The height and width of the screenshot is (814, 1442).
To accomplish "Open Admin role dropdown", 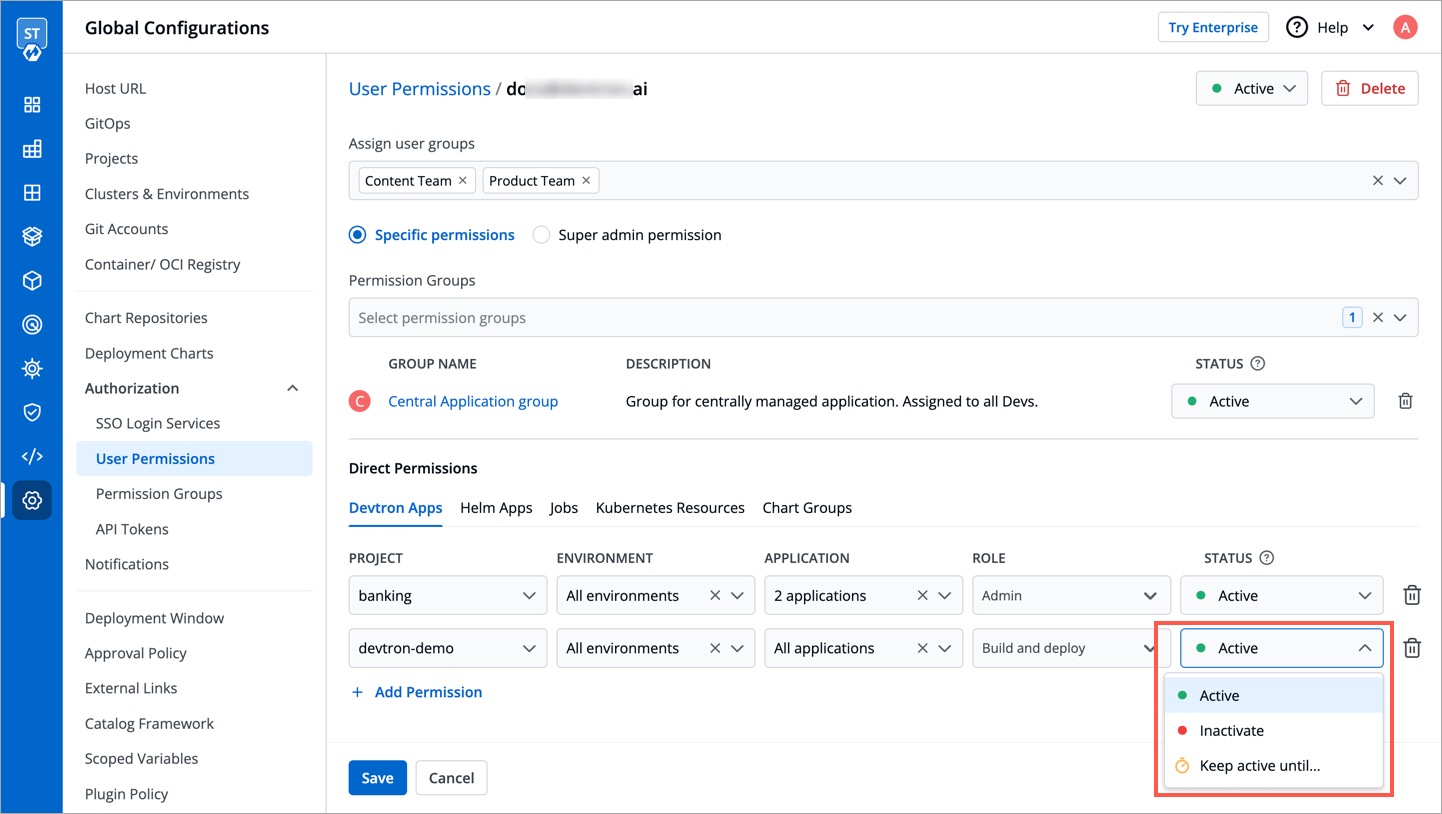I will click(x=1071, y=595).
